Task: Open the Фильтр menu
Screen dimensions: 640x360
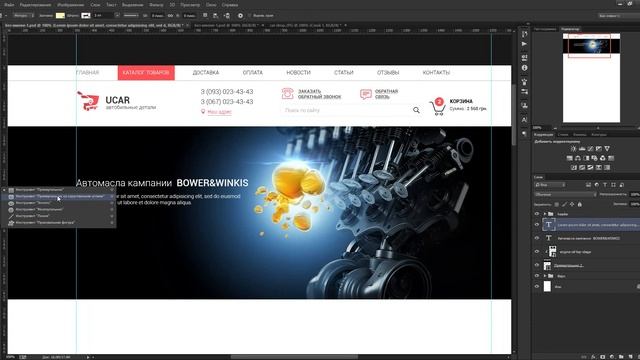Action: pos(156,5)
